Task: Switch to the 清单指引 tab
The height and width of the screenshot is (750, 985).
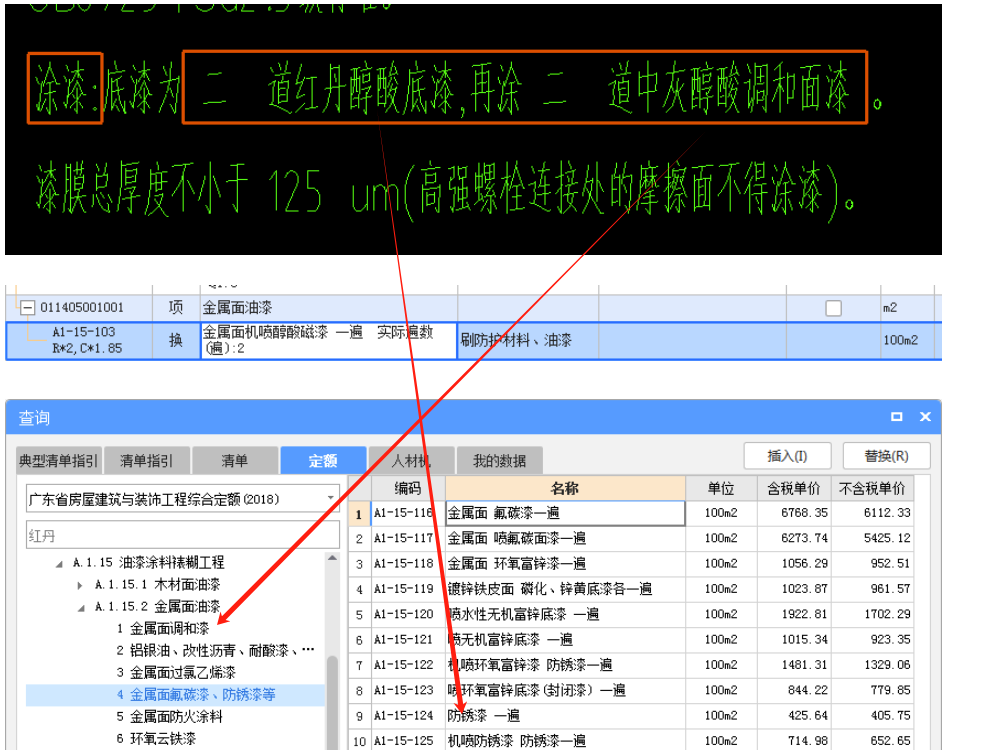Action: (x=146, y=460)
